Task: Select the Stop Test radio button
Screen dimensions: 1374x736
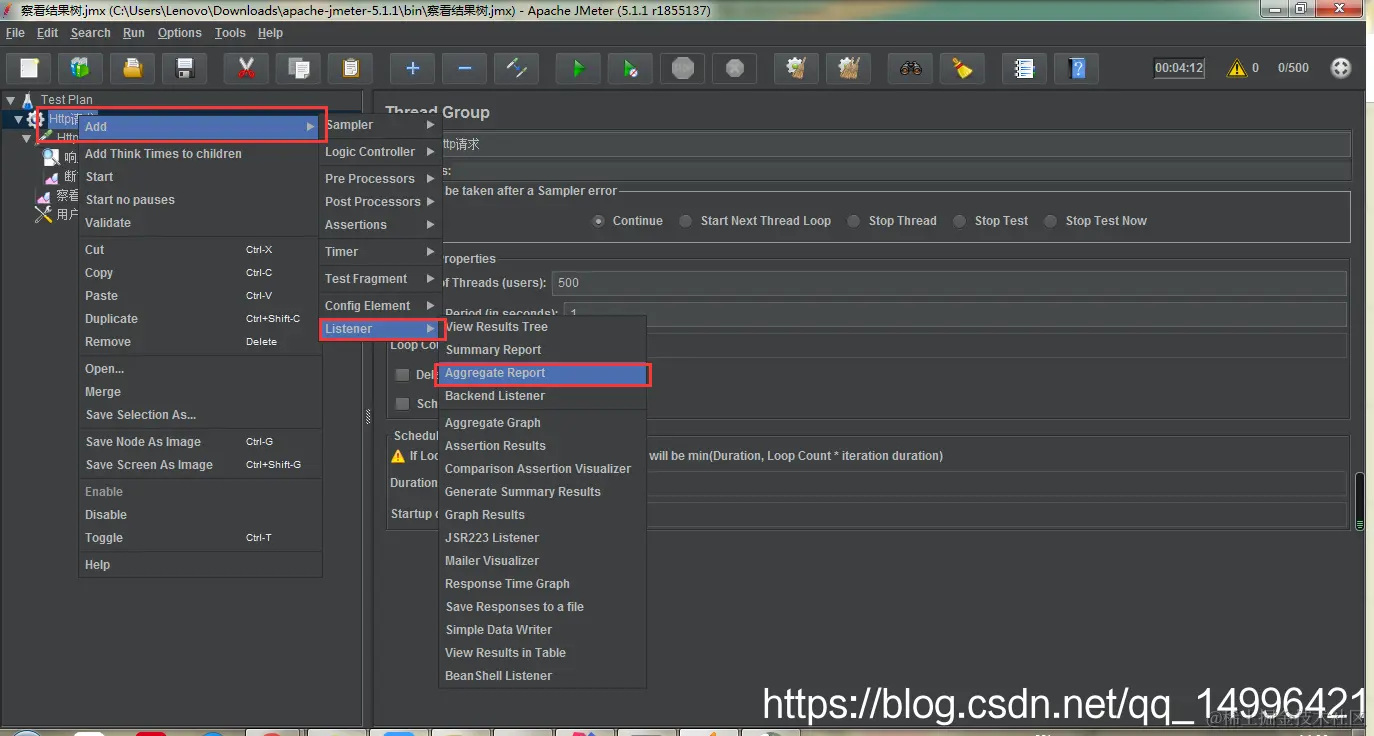Action: [959, 221]
